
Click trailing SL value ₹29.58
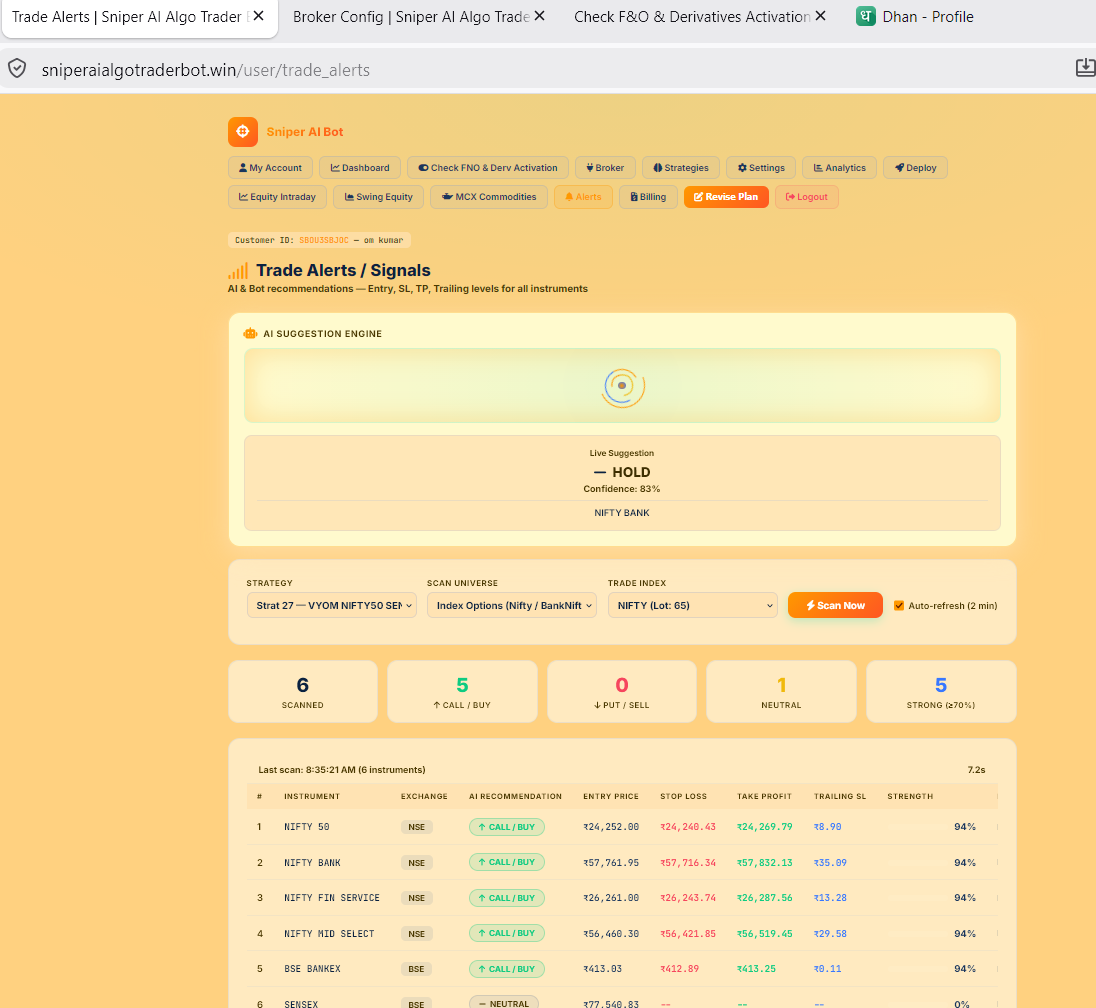pos(830,934)
